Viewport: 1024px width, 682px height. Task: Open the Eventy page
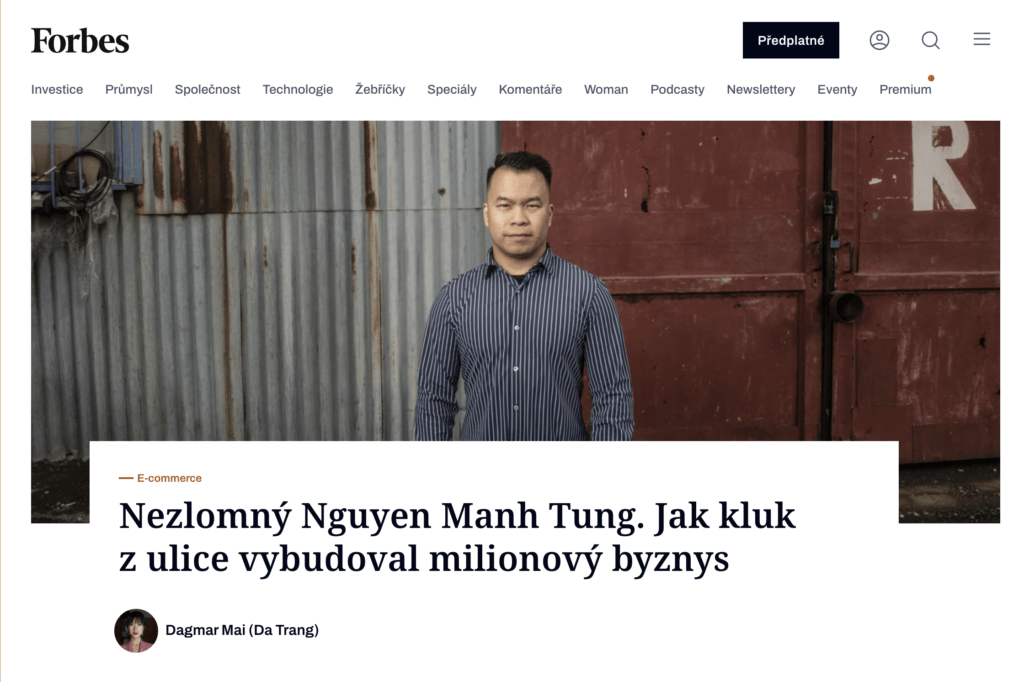tap(837, 89)
